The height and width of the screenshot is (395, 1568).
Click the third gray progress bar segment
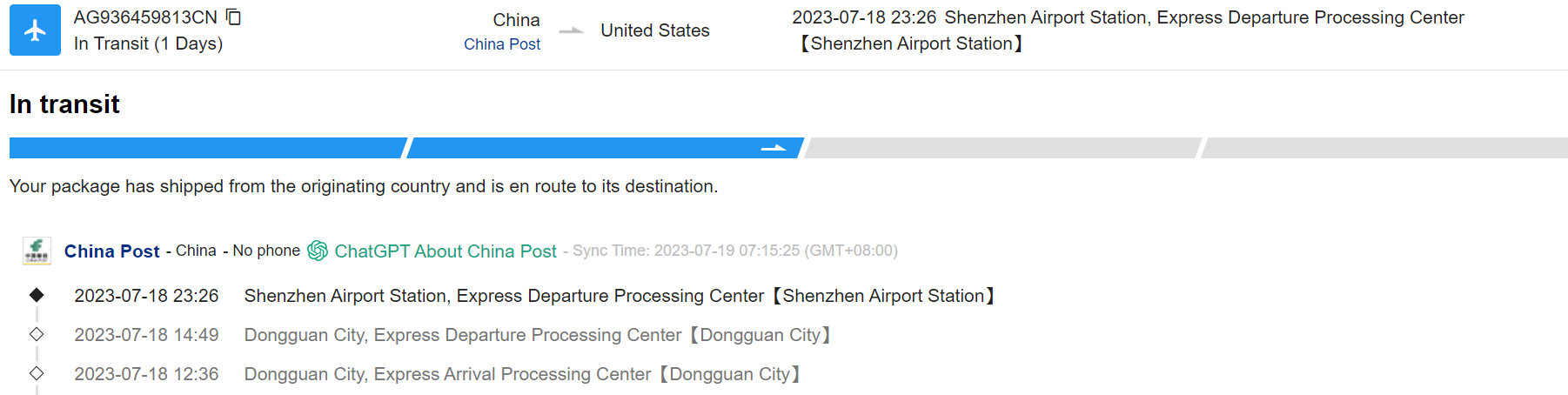pos(1002,148)
